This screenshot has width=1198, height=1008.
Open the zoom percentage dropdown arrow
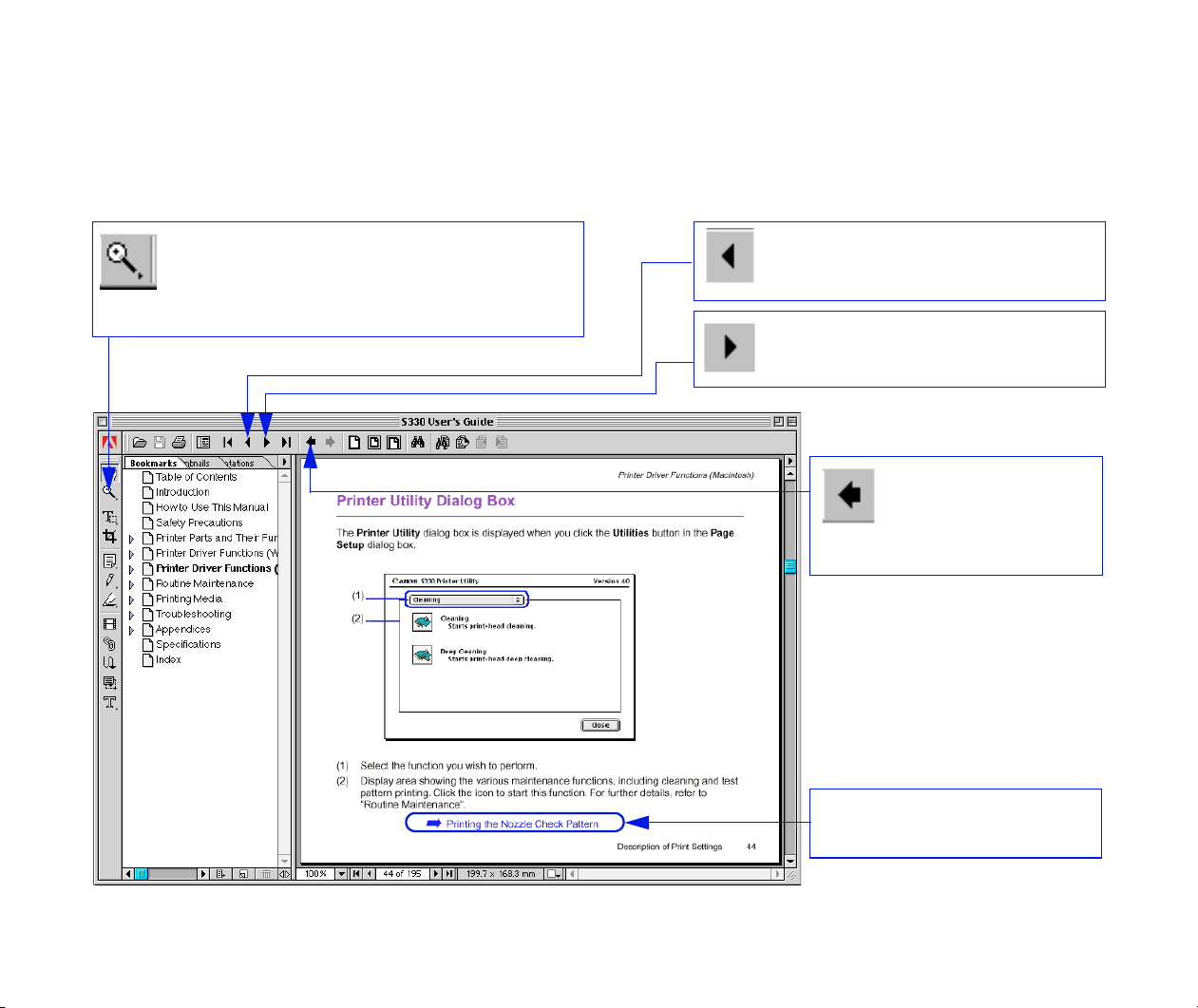342,874
